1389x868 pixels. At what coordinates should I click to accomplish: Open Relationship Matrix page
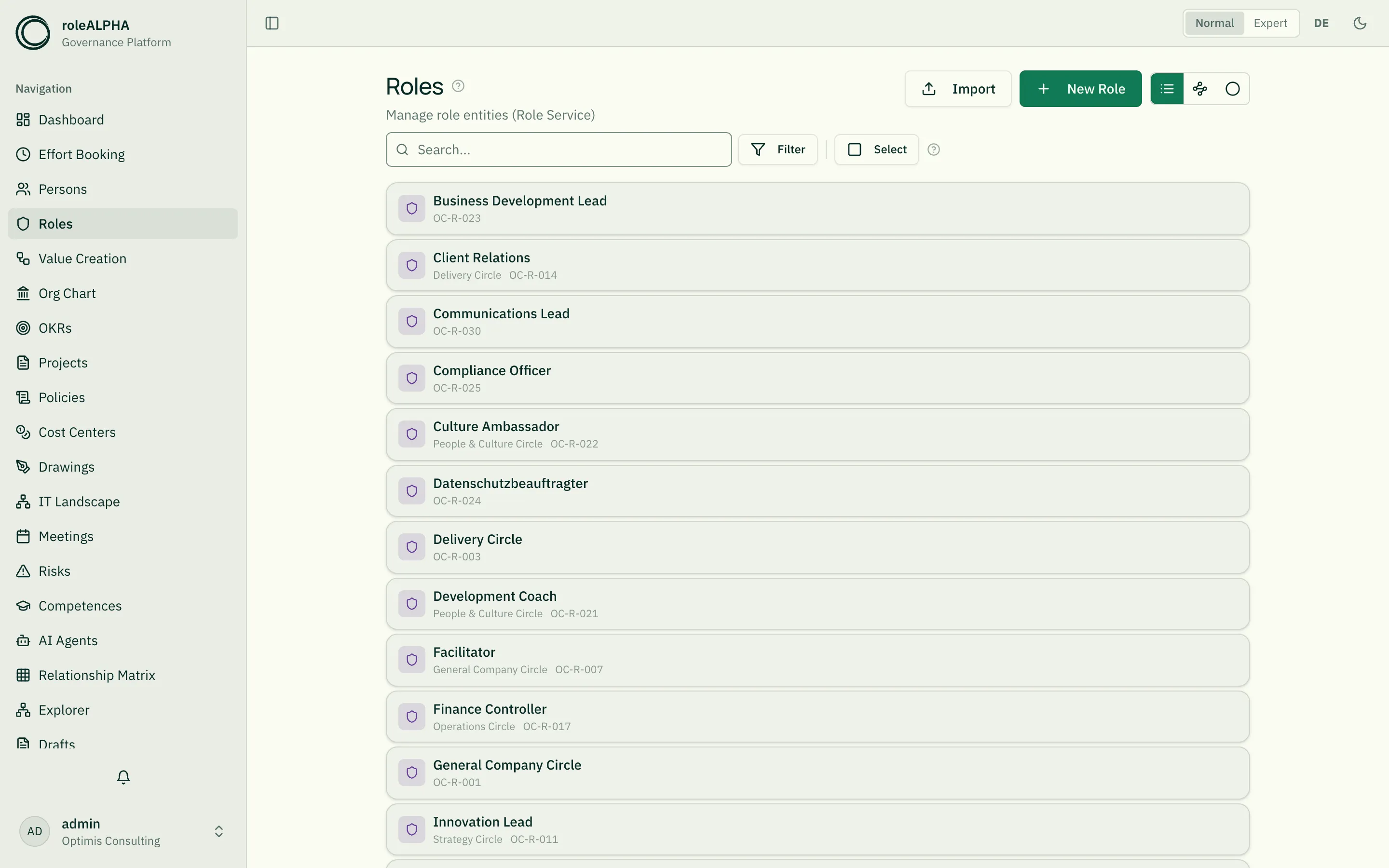123,675
